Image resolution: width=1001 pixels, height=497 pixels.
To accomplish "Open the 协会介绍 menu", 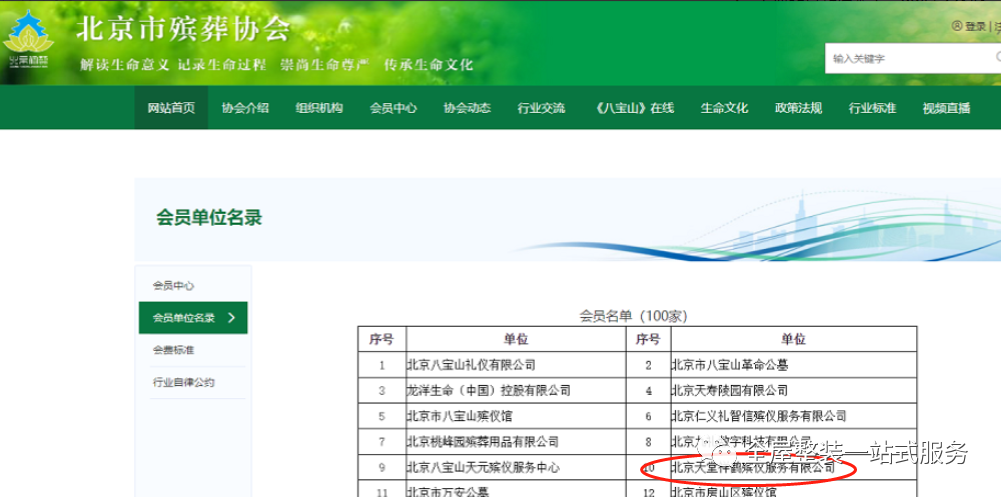I will 245,108.
